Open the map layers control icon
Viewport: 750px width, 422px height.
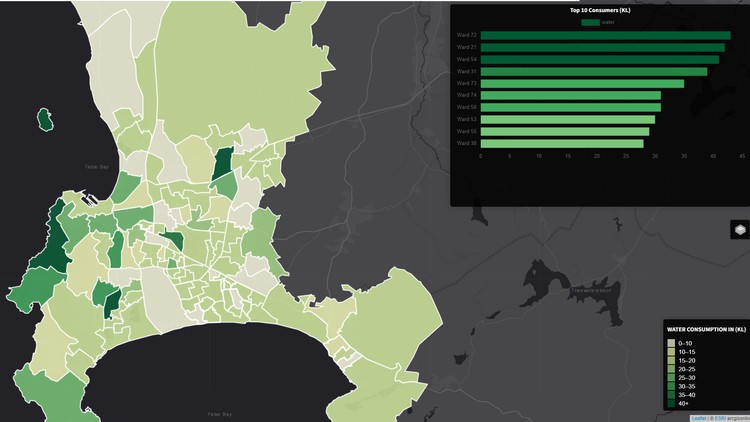tap(739, 230)
